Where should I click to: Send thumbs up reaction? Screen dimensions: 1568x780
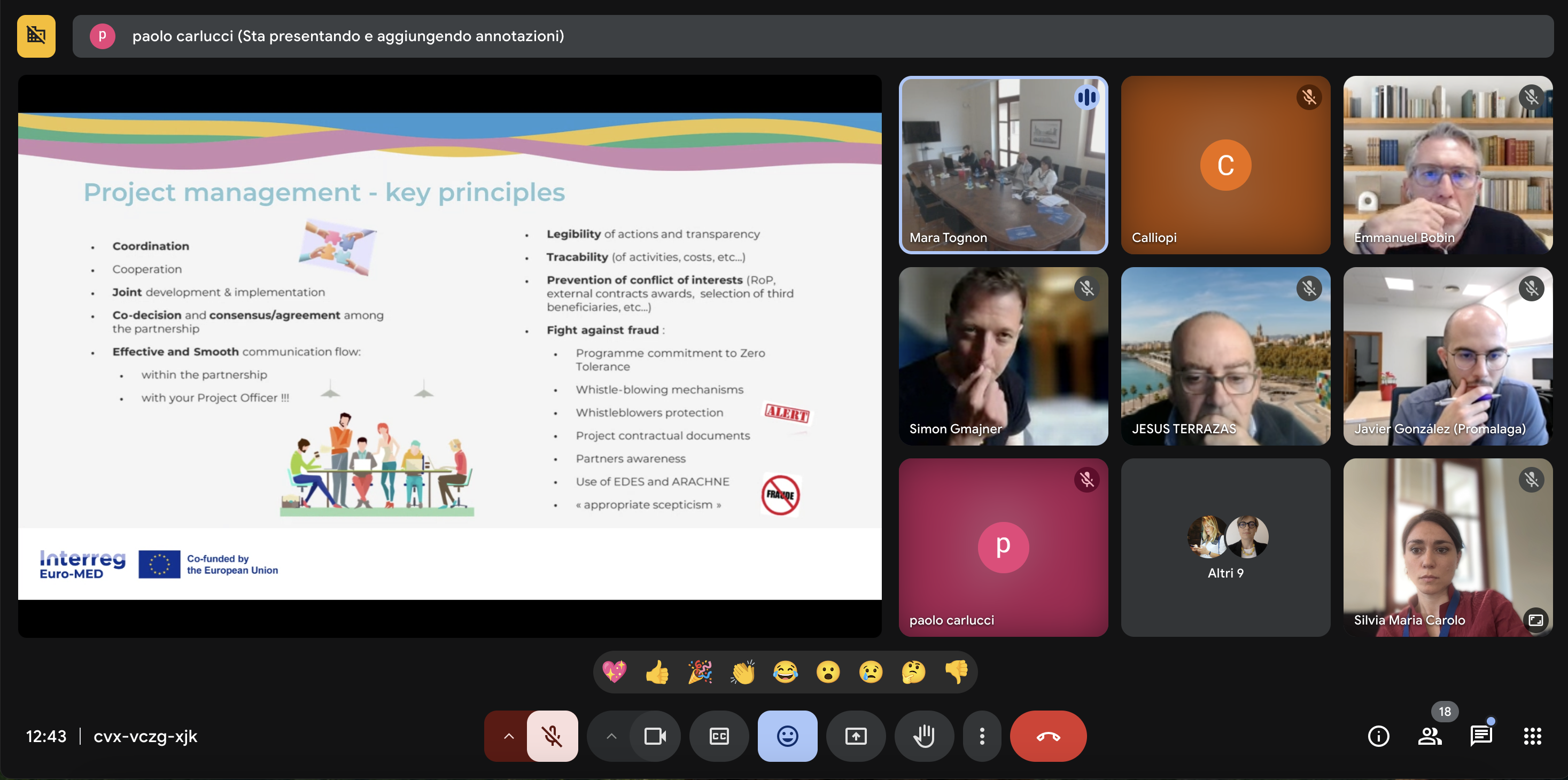pyautogui.click(x=657, y=672)
